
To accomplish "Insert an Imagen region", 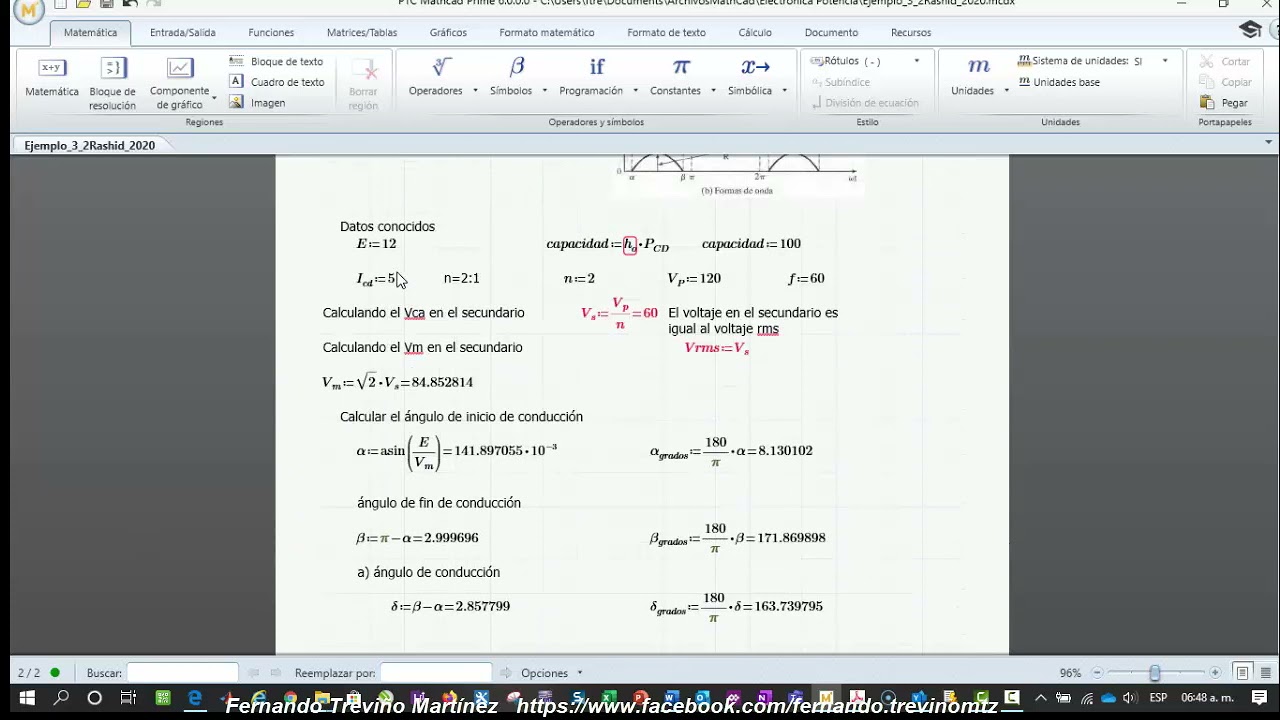I will pyautogui.click(x=257, y=102).
